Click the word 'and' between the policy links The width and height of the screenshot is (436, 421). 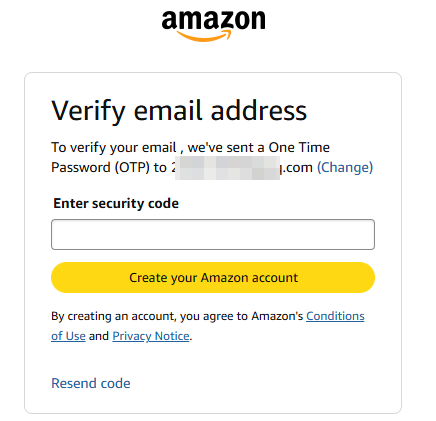pyautogui.click(x=99, y=336)
